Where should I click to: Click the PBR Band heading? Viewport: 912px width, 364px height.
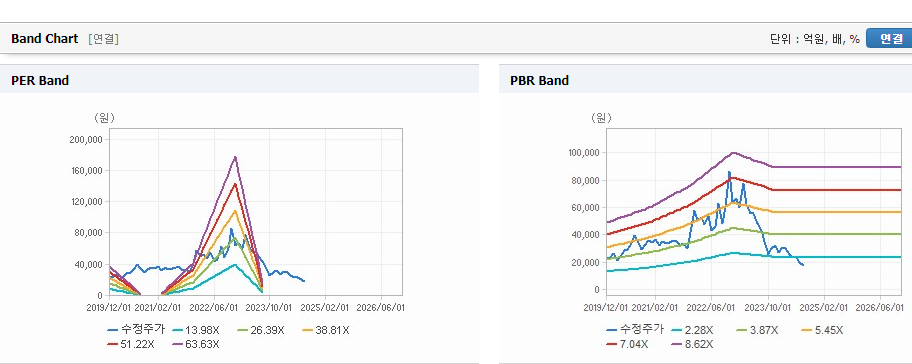tap(539, 81)
